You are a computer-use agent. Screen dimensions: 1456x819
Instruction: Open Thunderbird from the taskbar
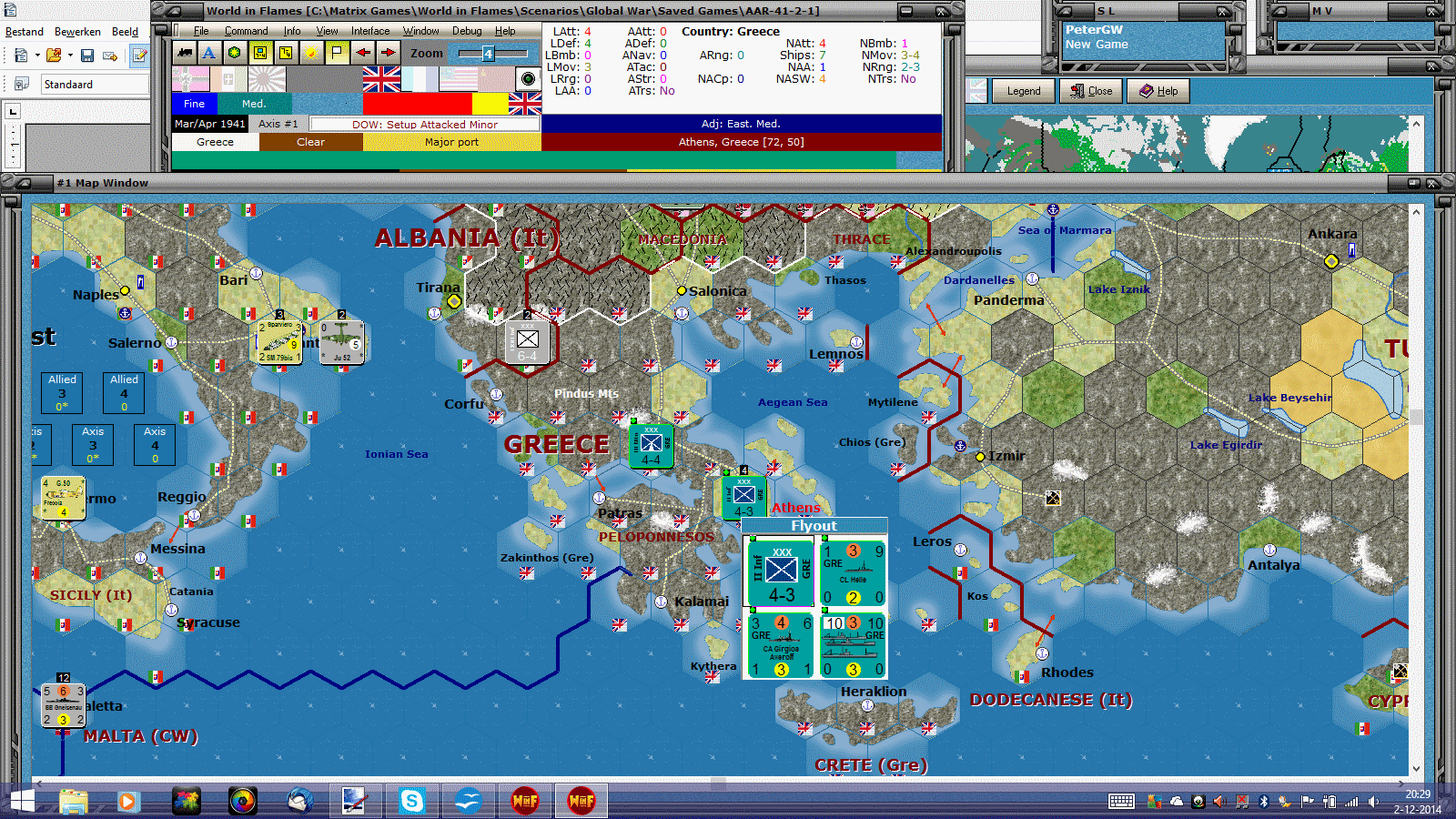pyautogui.click(x=300, y=801)
